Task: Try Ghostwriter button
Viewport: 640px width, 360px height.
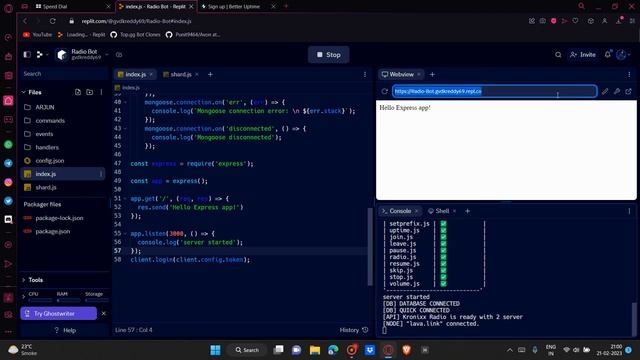Action: coord(58,313)
